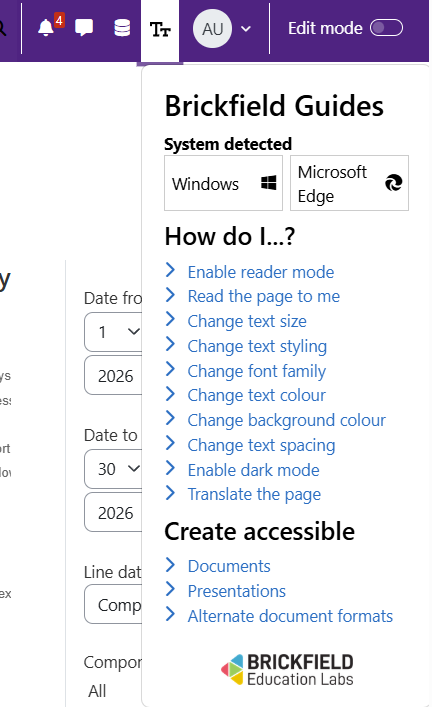Open the Read the page to me guide

click(264, 297)
